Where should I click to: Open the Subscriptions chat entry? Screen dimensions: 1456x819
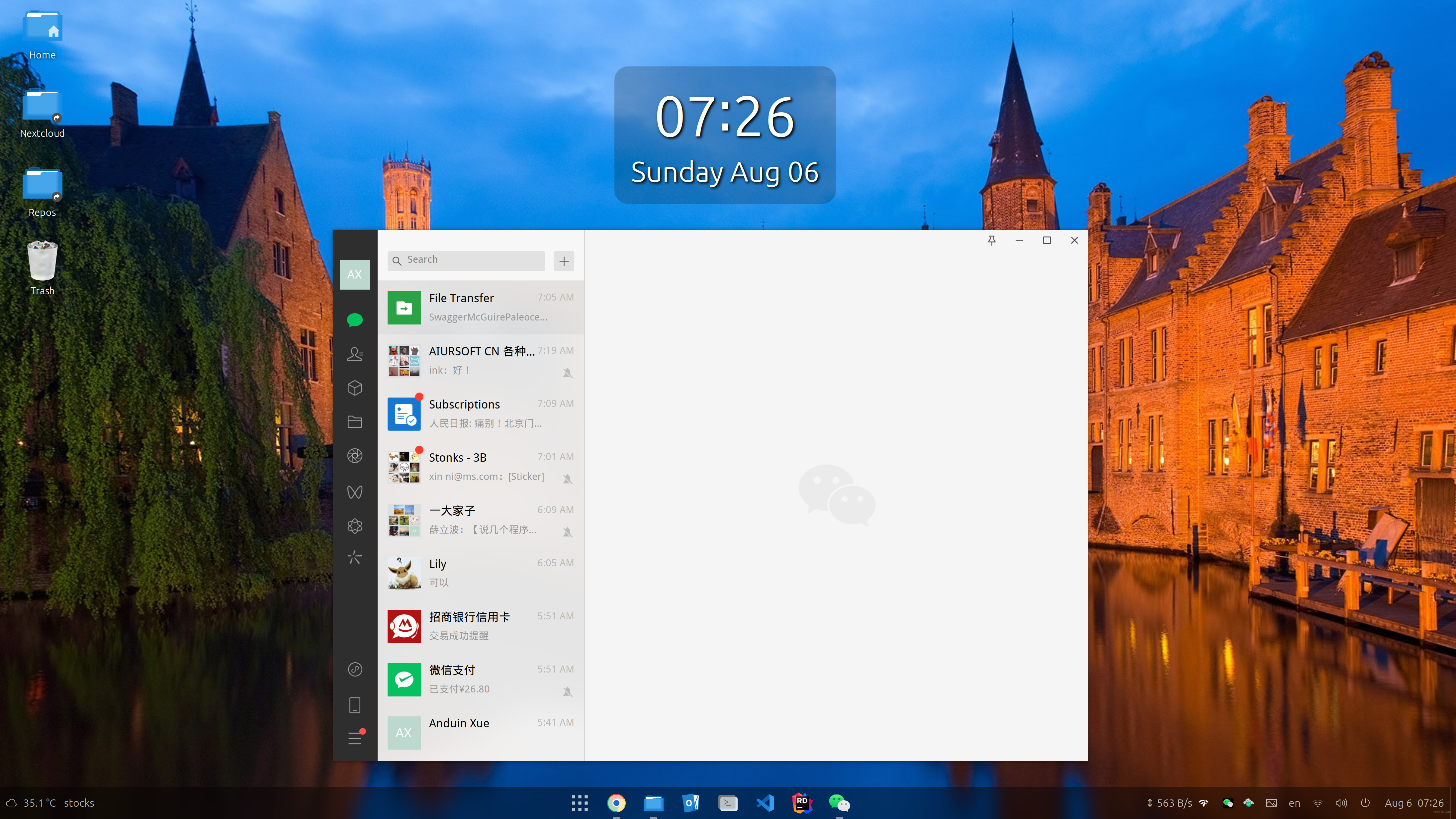coord(481,414)
